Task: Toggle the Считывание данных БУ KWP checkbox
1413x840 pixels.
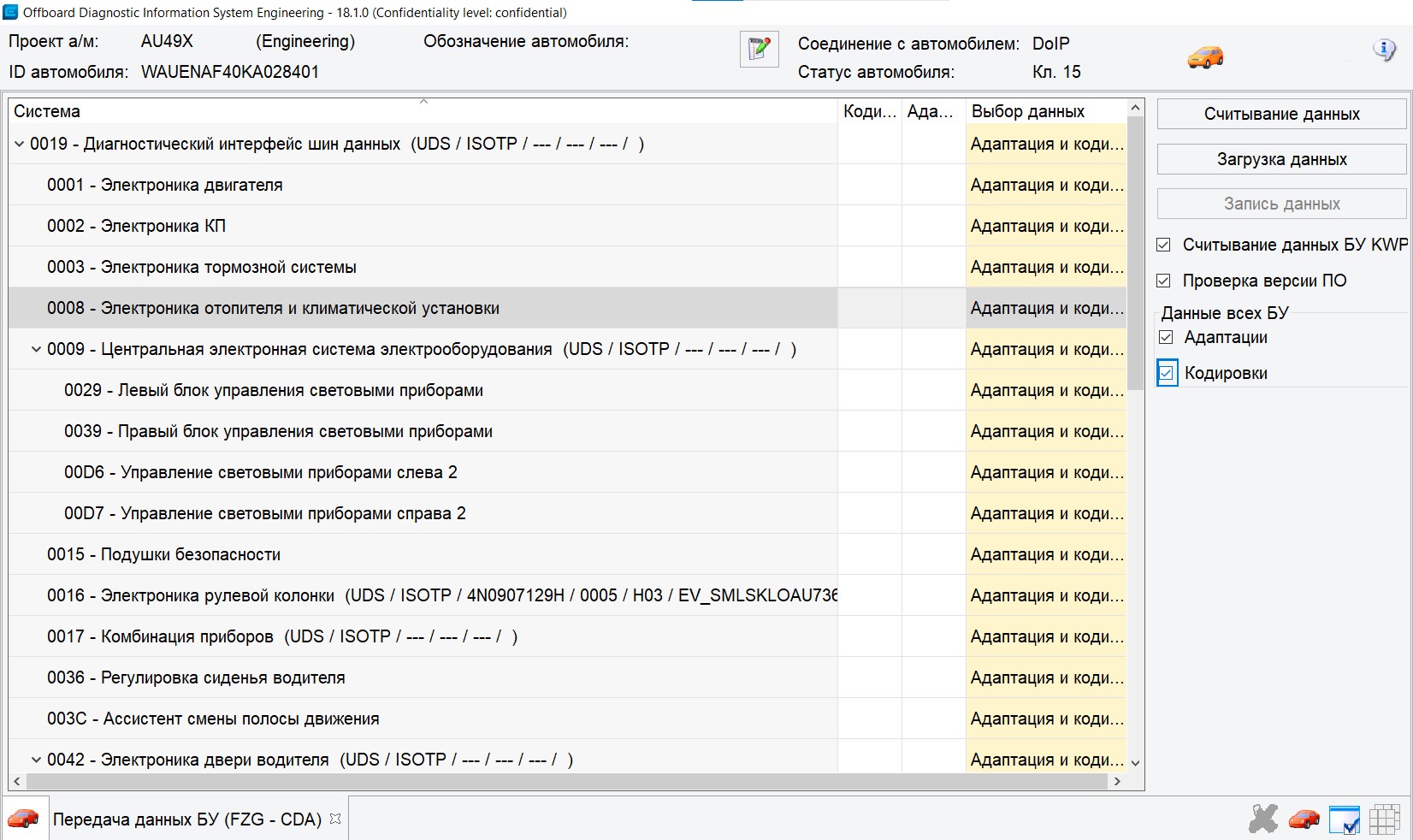Action: click(1163, 245)
